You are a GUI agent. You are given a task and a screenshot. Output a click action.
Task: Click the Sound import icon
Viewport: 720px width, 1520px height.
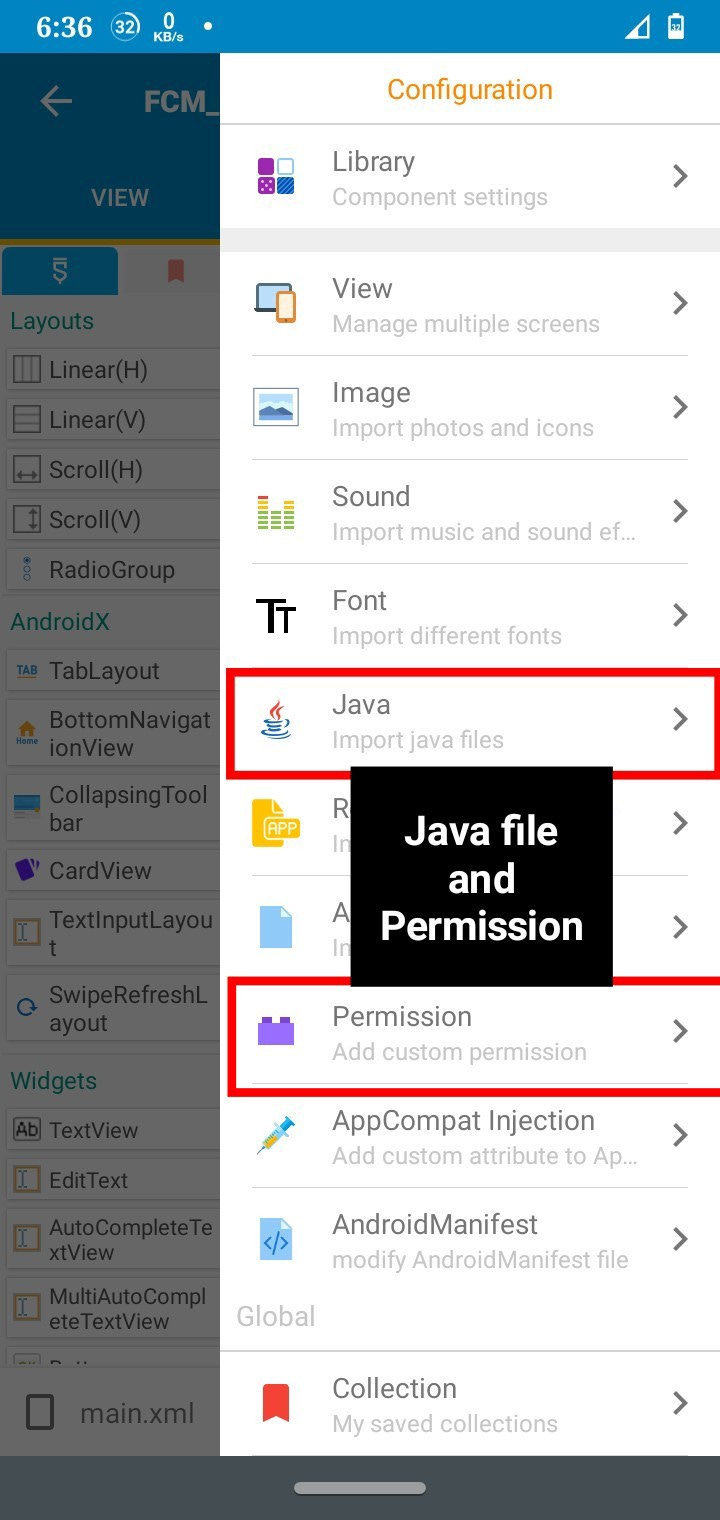click(276, 512)
